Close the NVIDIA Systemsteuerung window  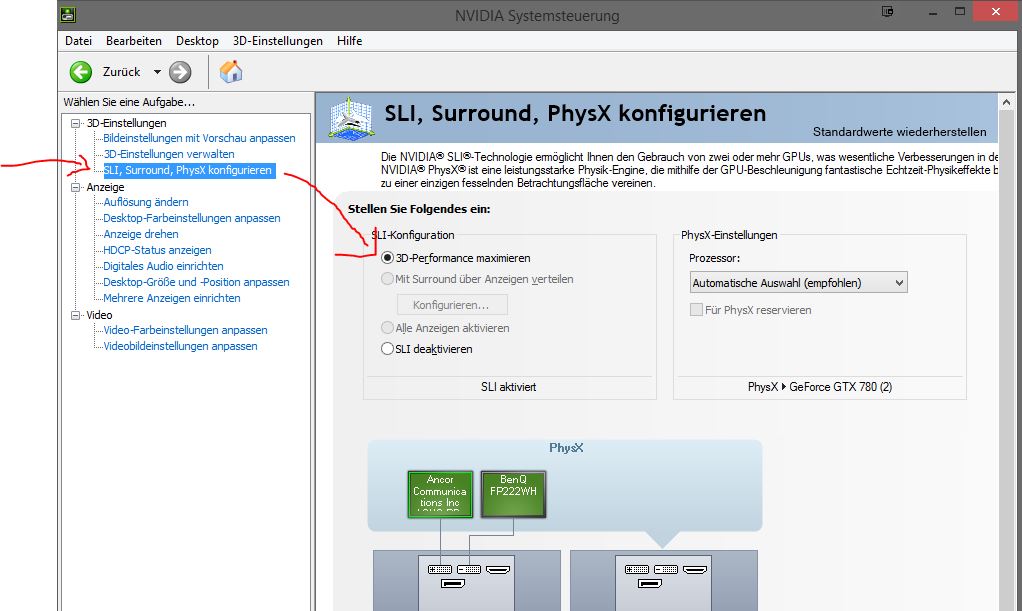pyautogui.click(x=995, y=12)
